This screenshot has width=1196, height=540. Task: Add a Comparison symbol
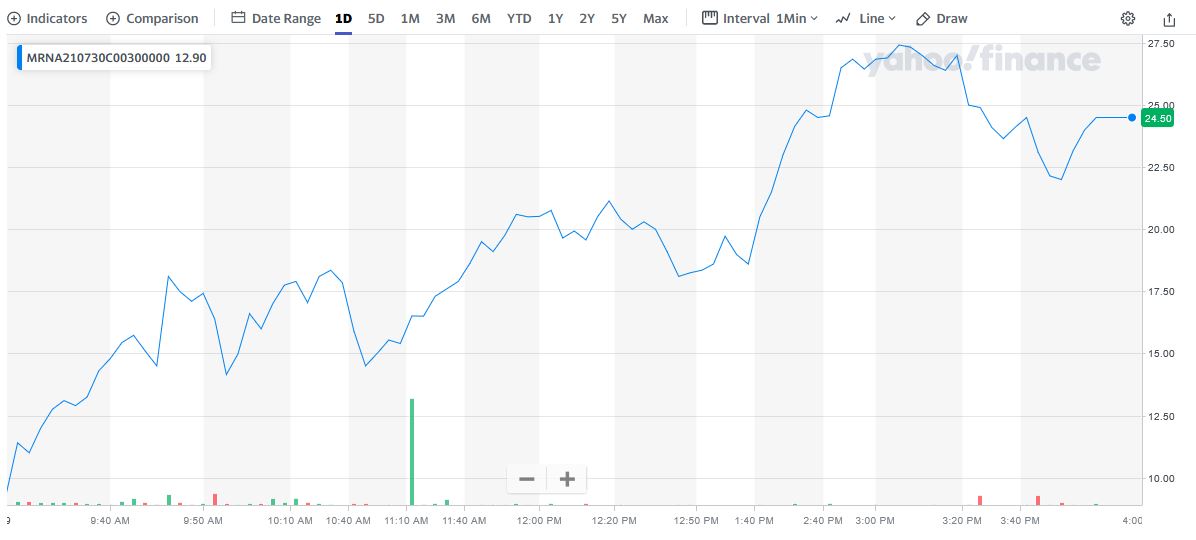point(152,18)
